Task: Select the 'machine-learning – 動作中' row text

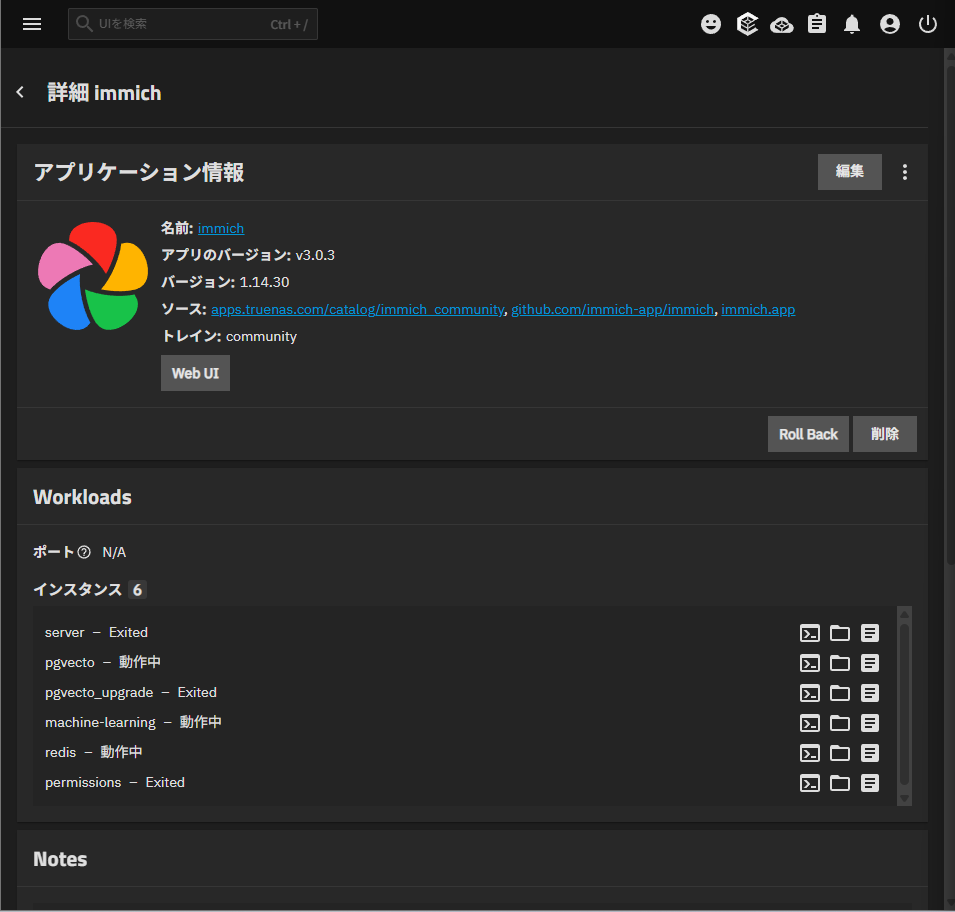Action: pyautogui.click(x=133, y=723)
